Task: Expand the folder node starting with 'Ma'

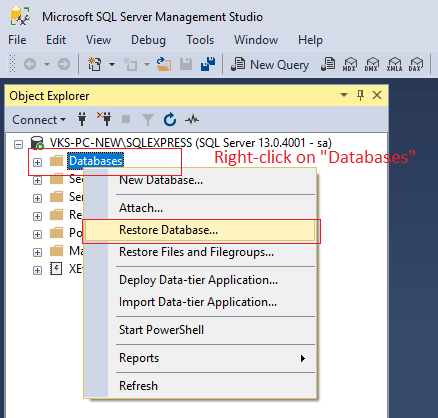Action: [37, 252]
